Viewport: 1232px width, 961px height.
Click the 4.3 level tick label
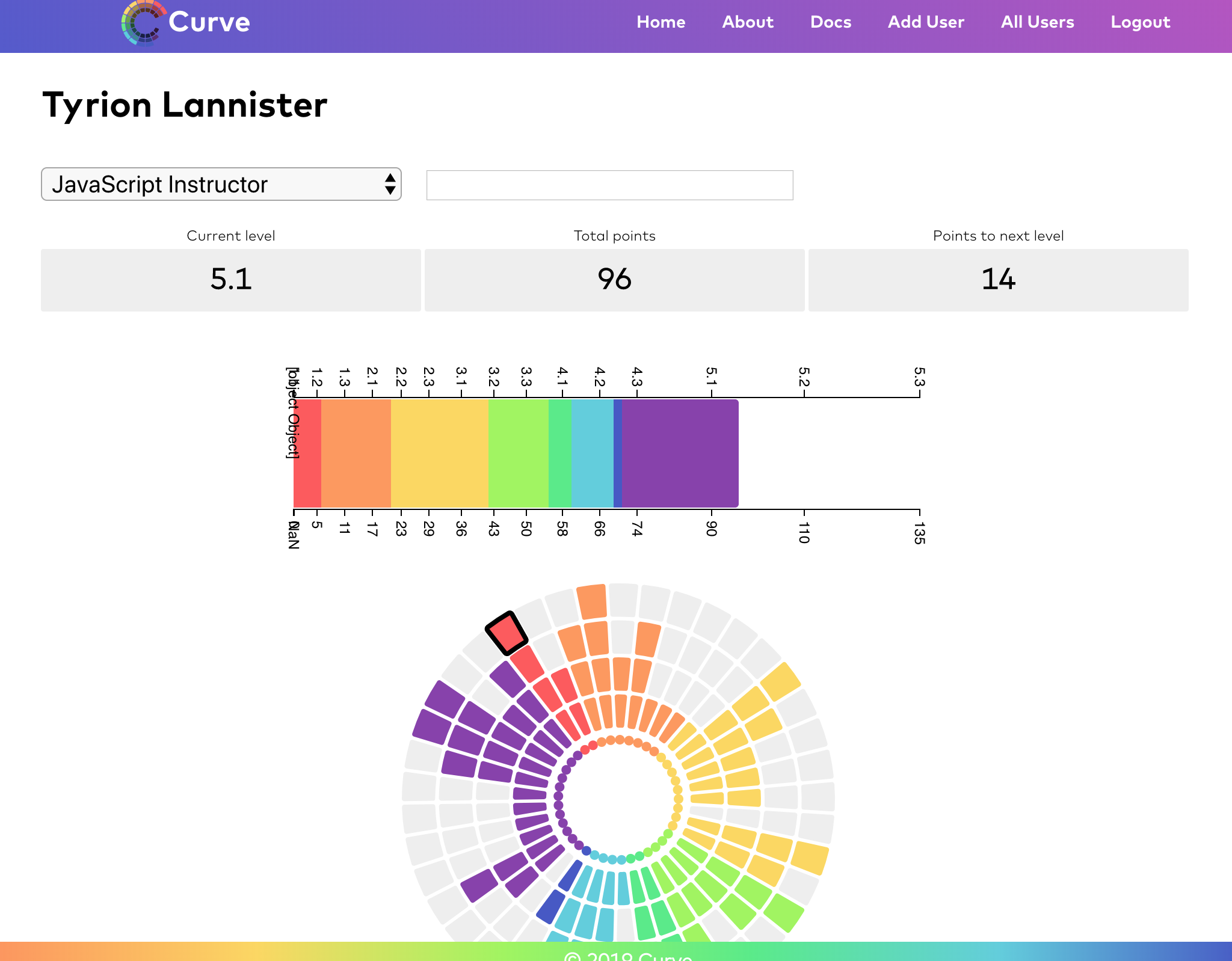[637, 377]
